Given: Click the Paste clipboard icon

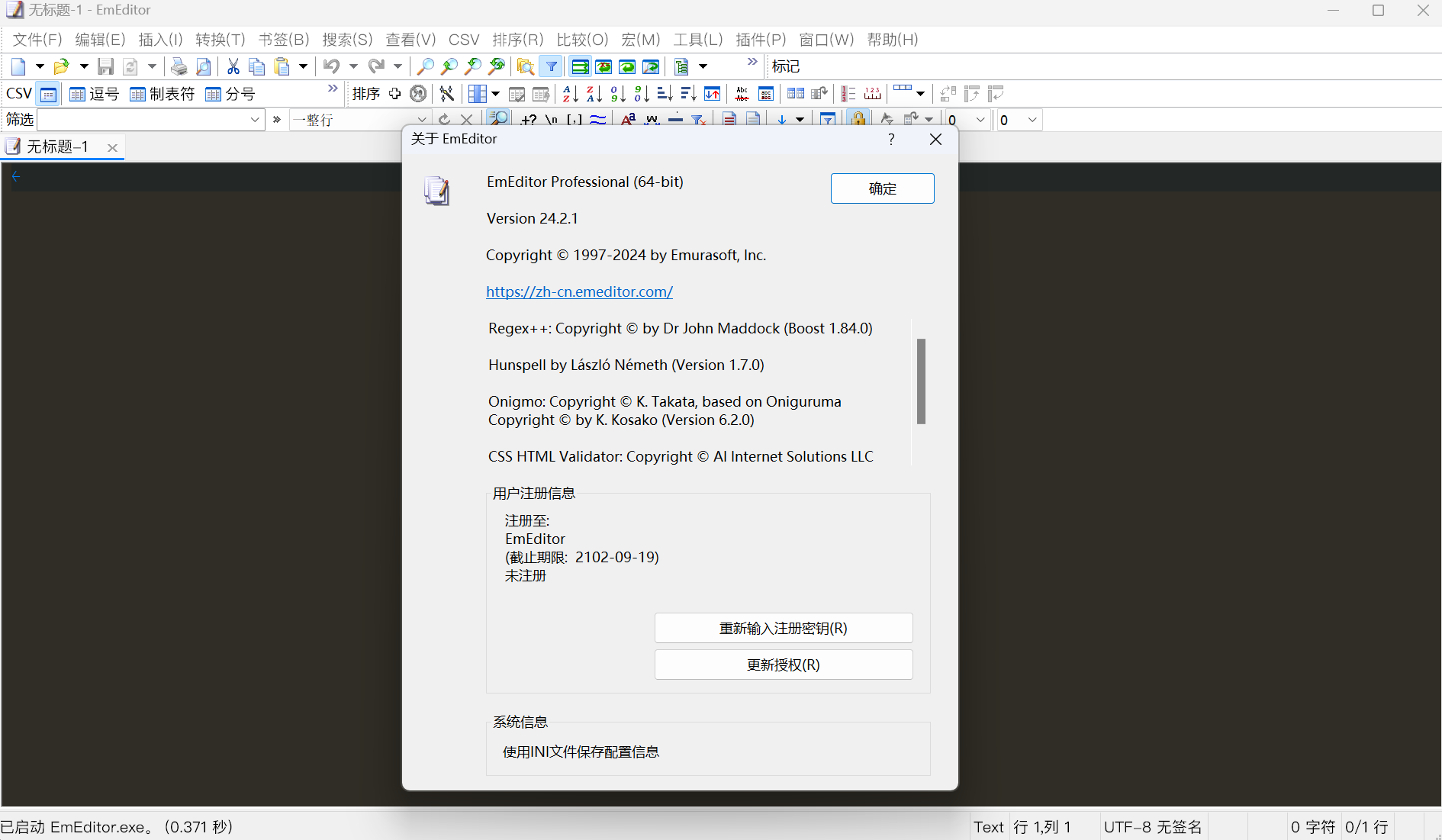Looking at the screenshot, I should coord(282,67).
